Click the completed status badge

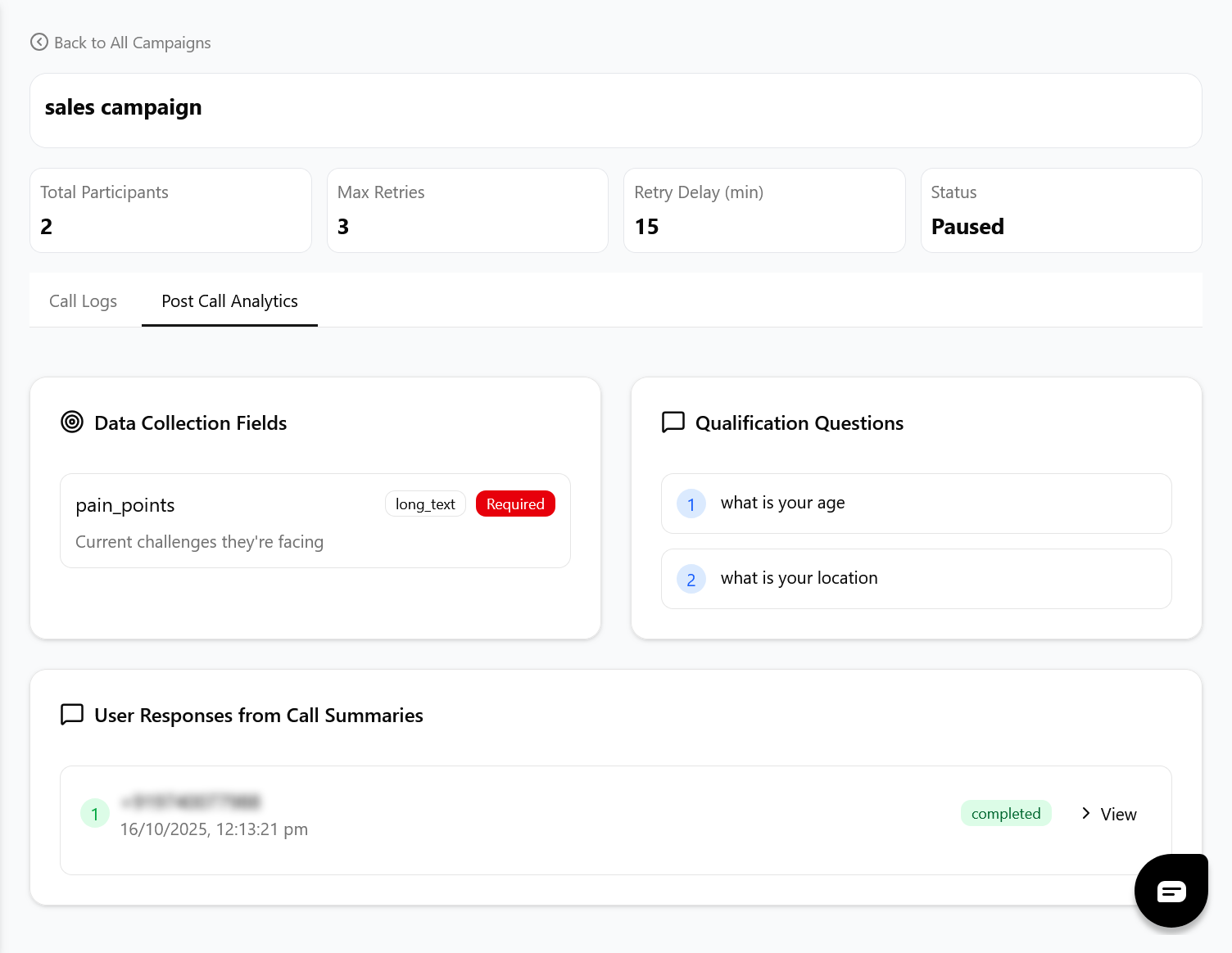click(1005, 814)
